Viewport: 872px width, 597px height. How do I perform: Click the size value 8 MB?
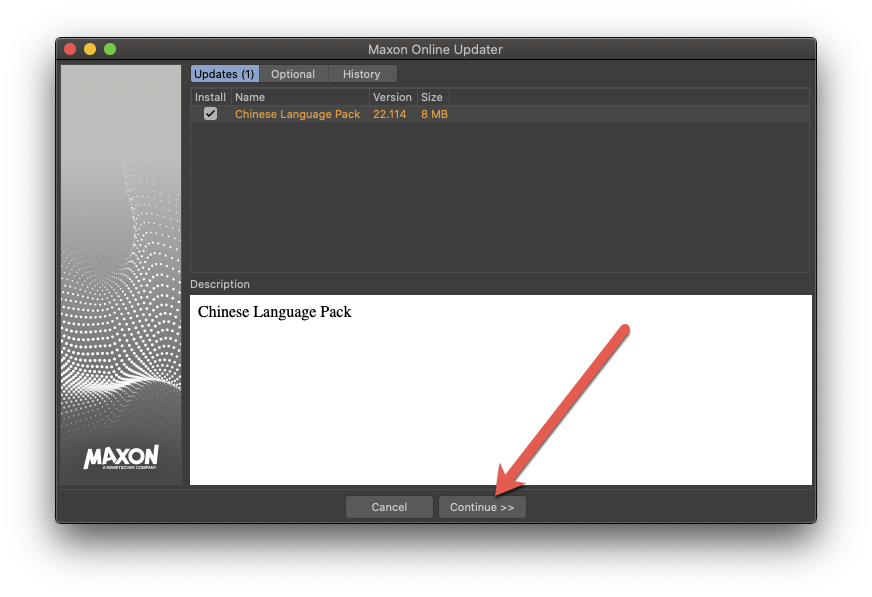(434, 114)
